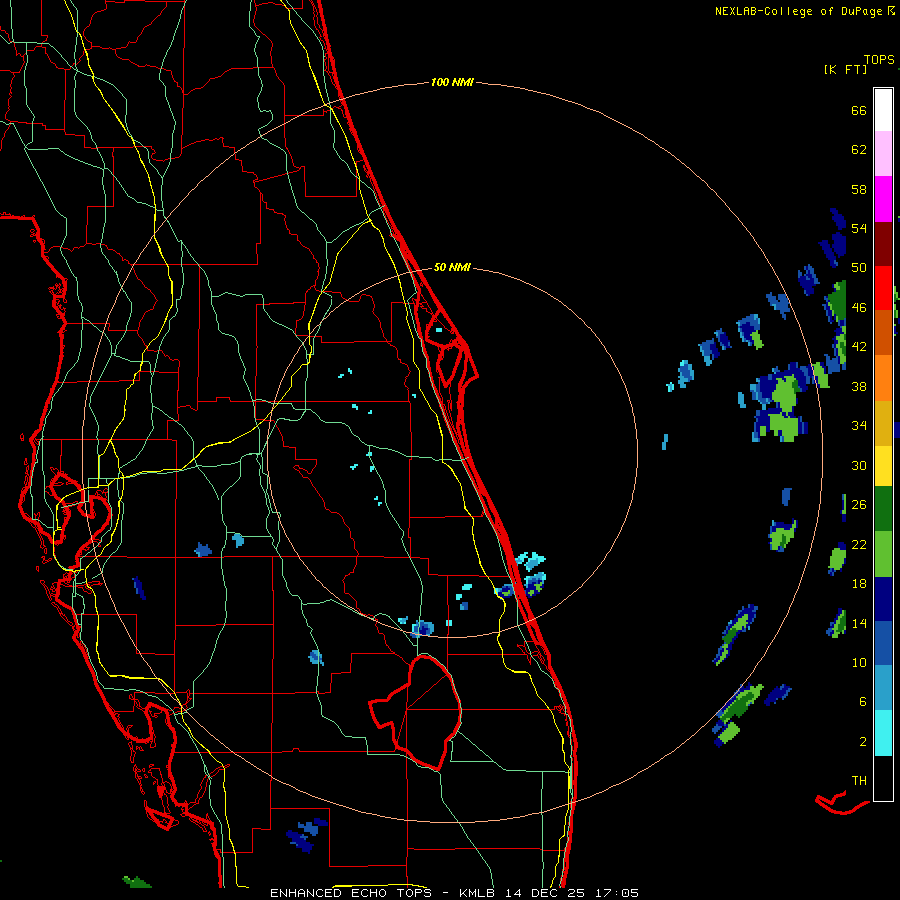Viewport: 900px width, 900px height.
Task: Click the "TH" threshold legend label
Action: (x=859, y=781)
